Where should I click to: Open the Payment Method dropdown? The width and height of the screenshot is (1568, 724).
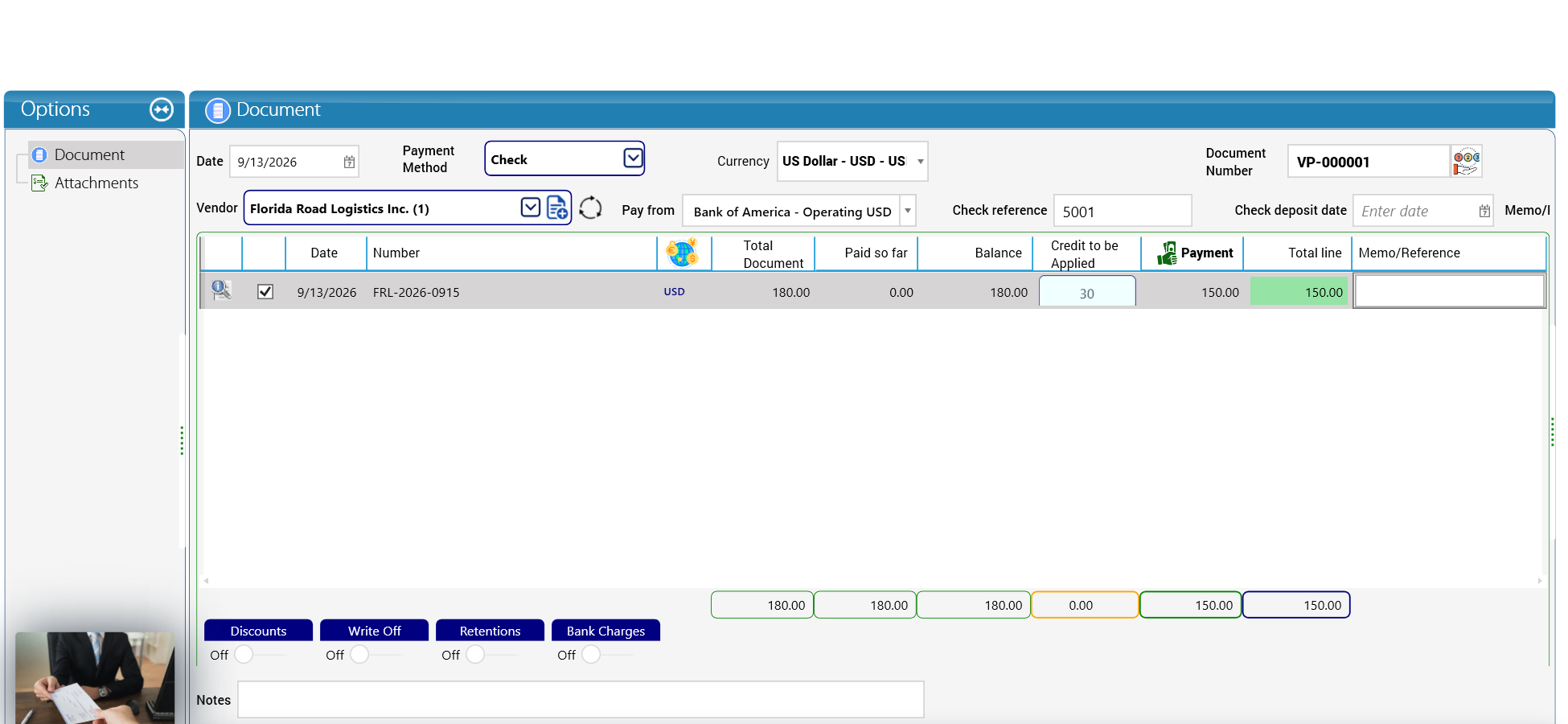(x=633, y=158)
